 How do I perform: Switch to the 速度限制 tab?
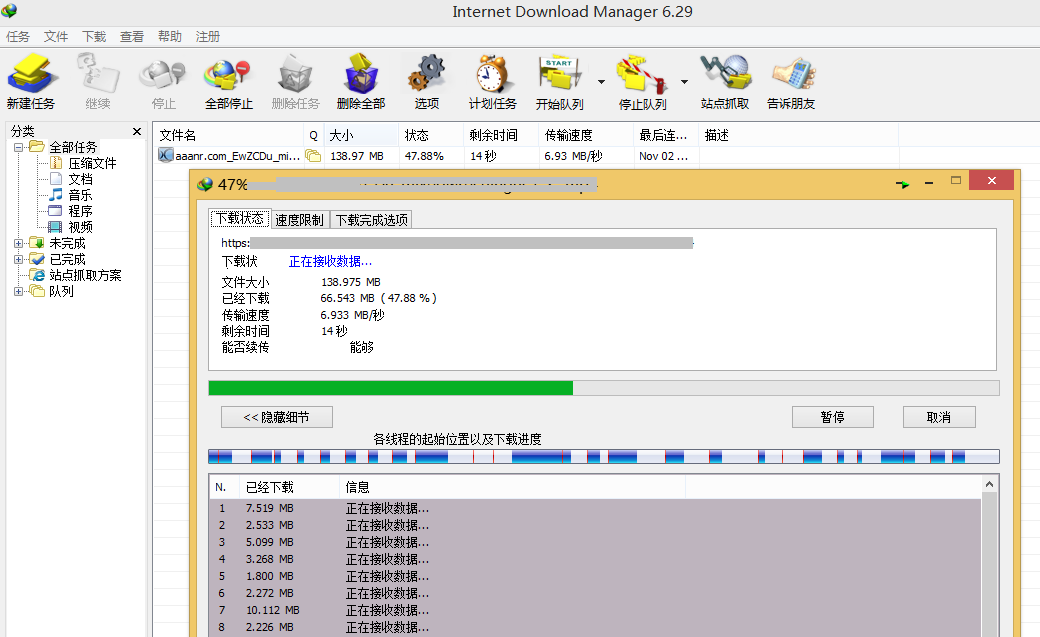(299, 220)
